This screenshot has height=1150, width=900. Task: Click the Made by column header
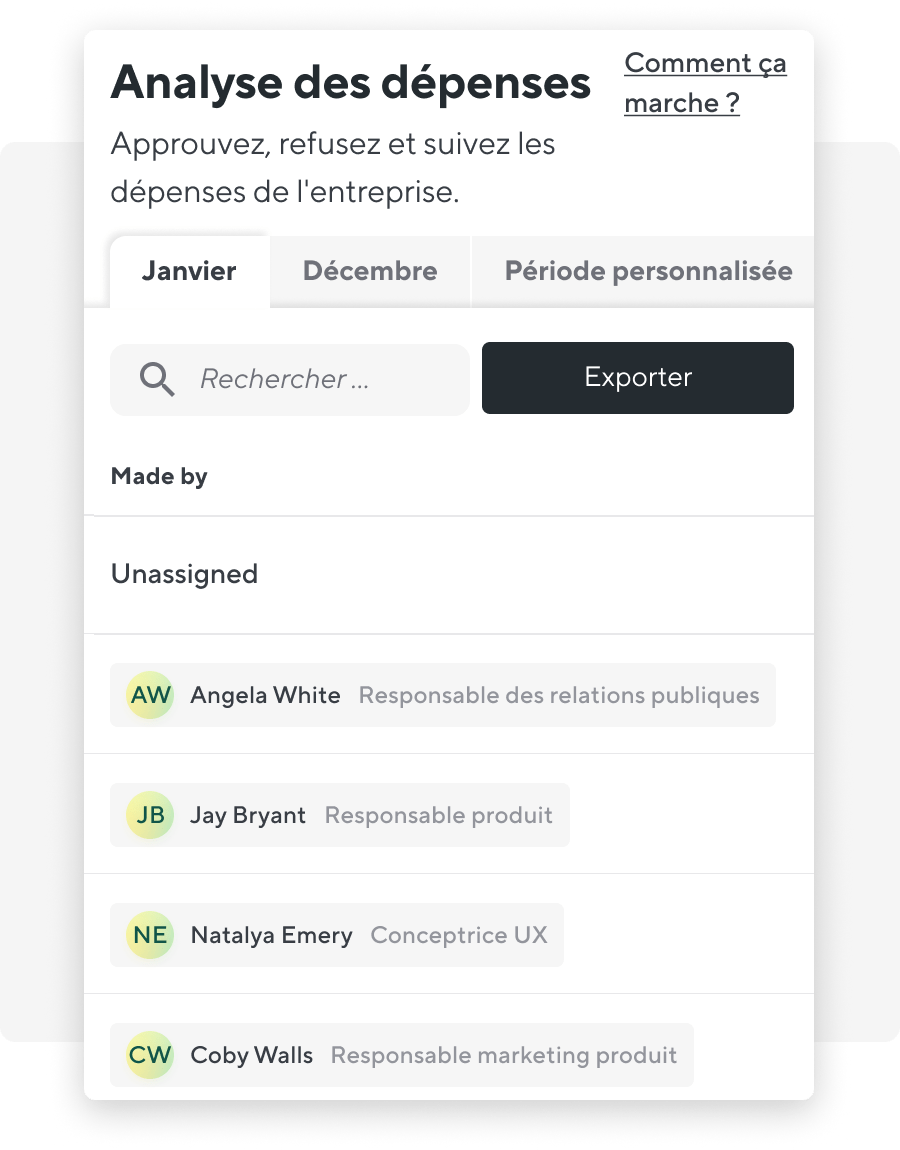(x=159, y=476)
